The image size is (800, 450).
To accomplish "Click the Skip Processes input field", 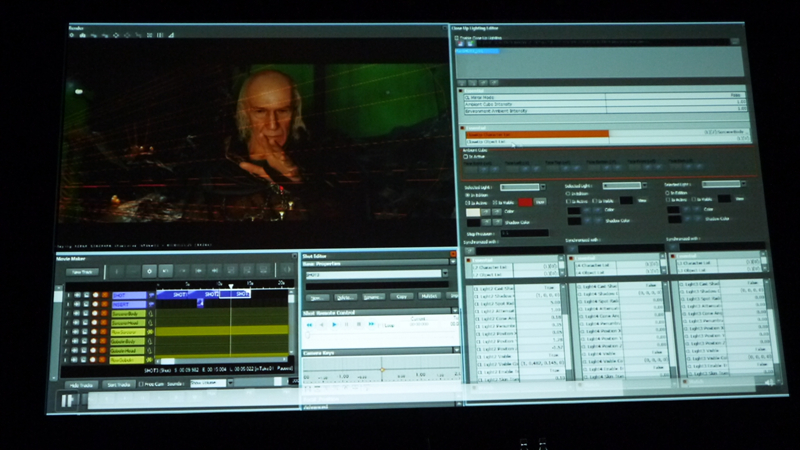I will pos(524,233).
